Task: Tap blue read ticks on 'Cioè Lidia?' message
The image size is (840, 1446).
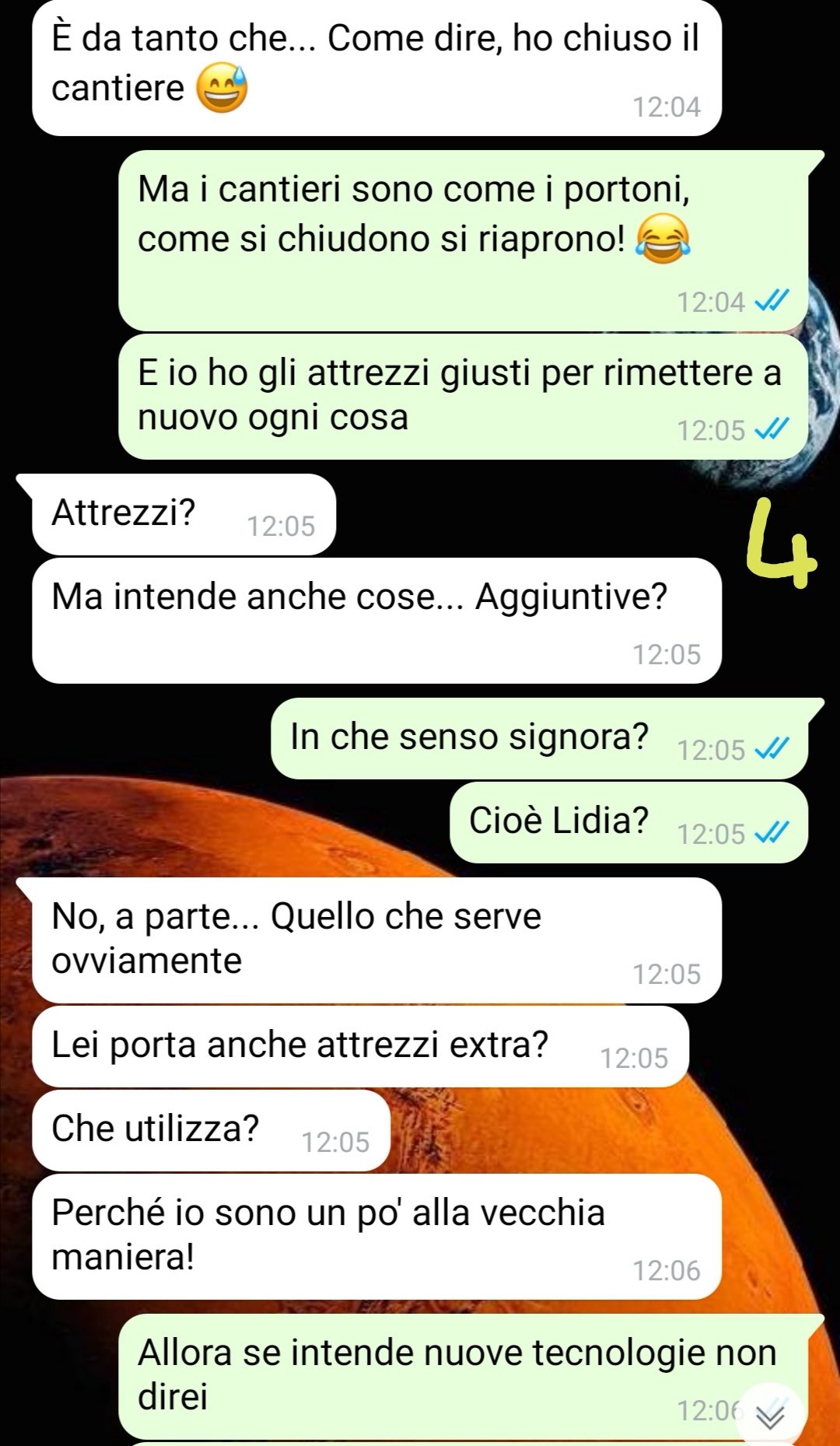Action: [x=772, y=833]
